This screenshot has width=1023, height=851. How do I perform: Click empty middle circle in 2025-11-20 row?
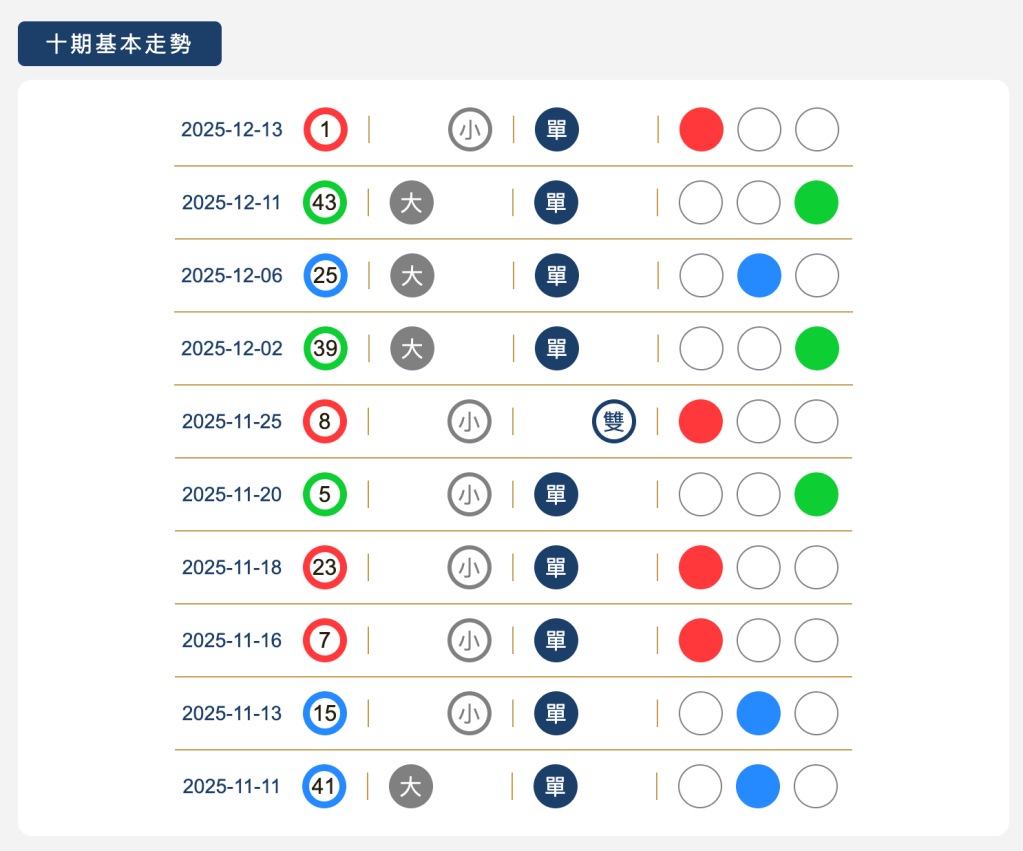tap(759, 495)
